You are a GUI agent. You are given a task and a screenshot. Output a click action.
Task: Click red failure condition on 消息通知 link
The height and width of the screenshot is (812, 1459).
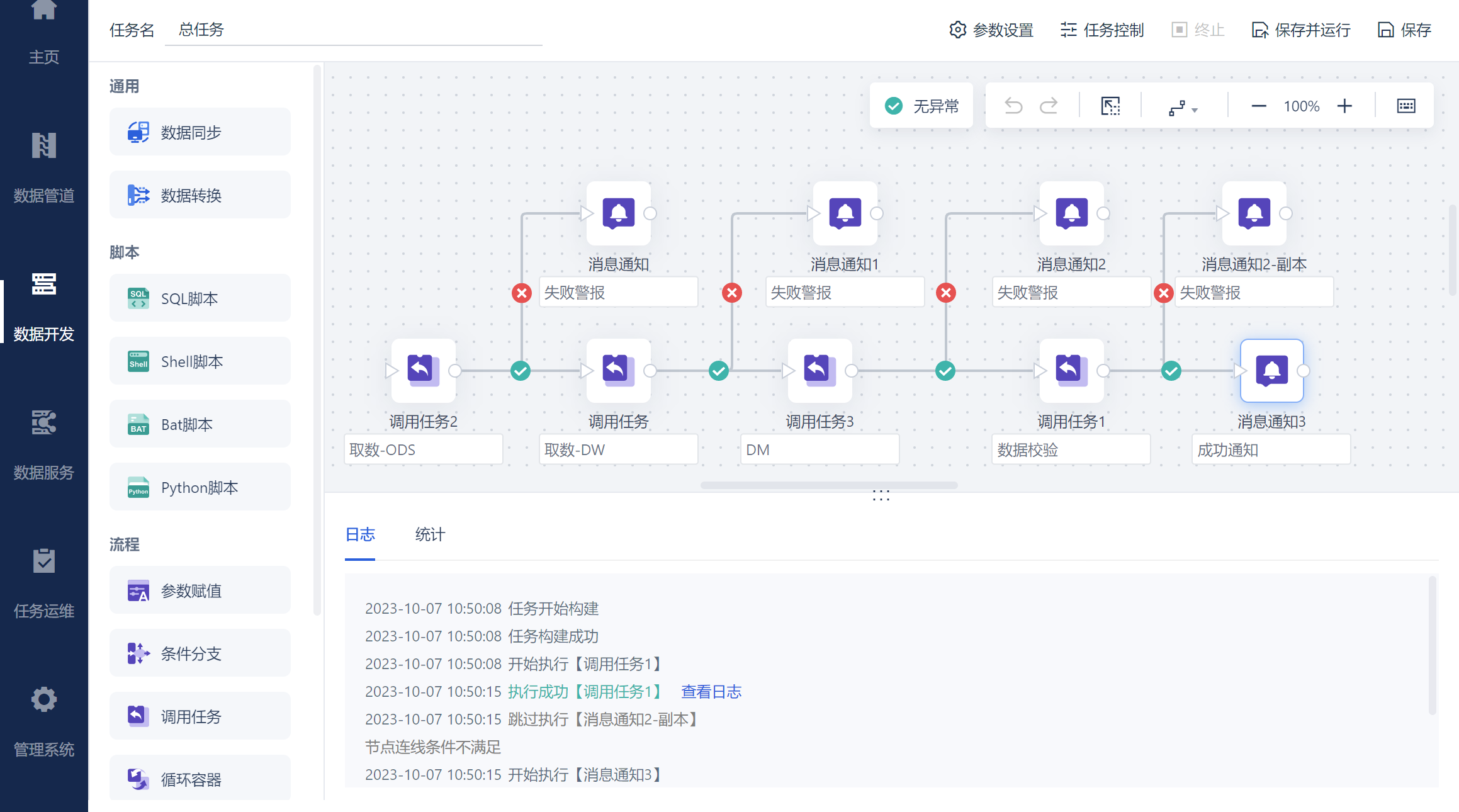click(521, 293)
